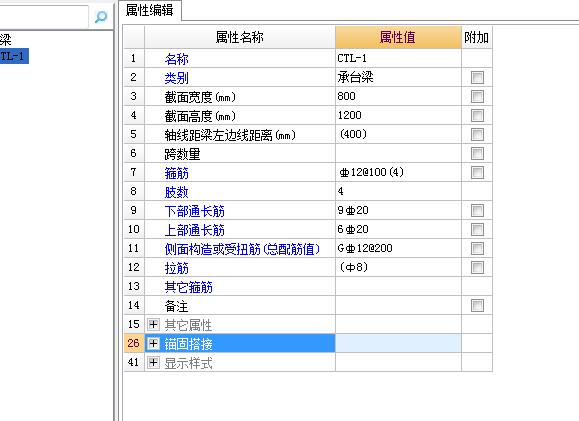Tick the 附加 checkbox for 箍筋

pyautogui.click(x=477, y=172)
